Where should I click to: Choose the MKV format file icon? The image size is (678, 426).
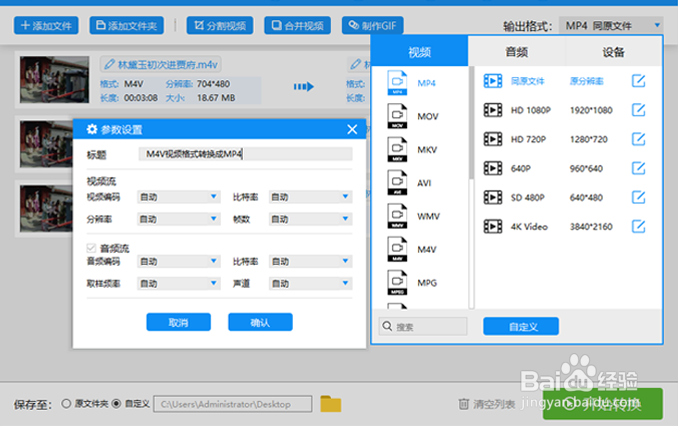click(x=397, y=149)
